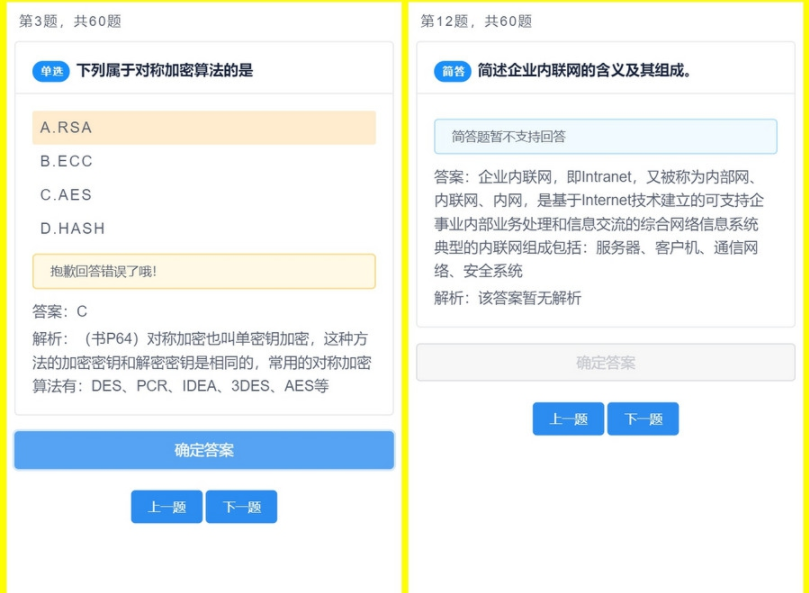Click 上一题 on the right panel
The width and height of the screenshot is (809, 593).
click(x=568, y=418)
